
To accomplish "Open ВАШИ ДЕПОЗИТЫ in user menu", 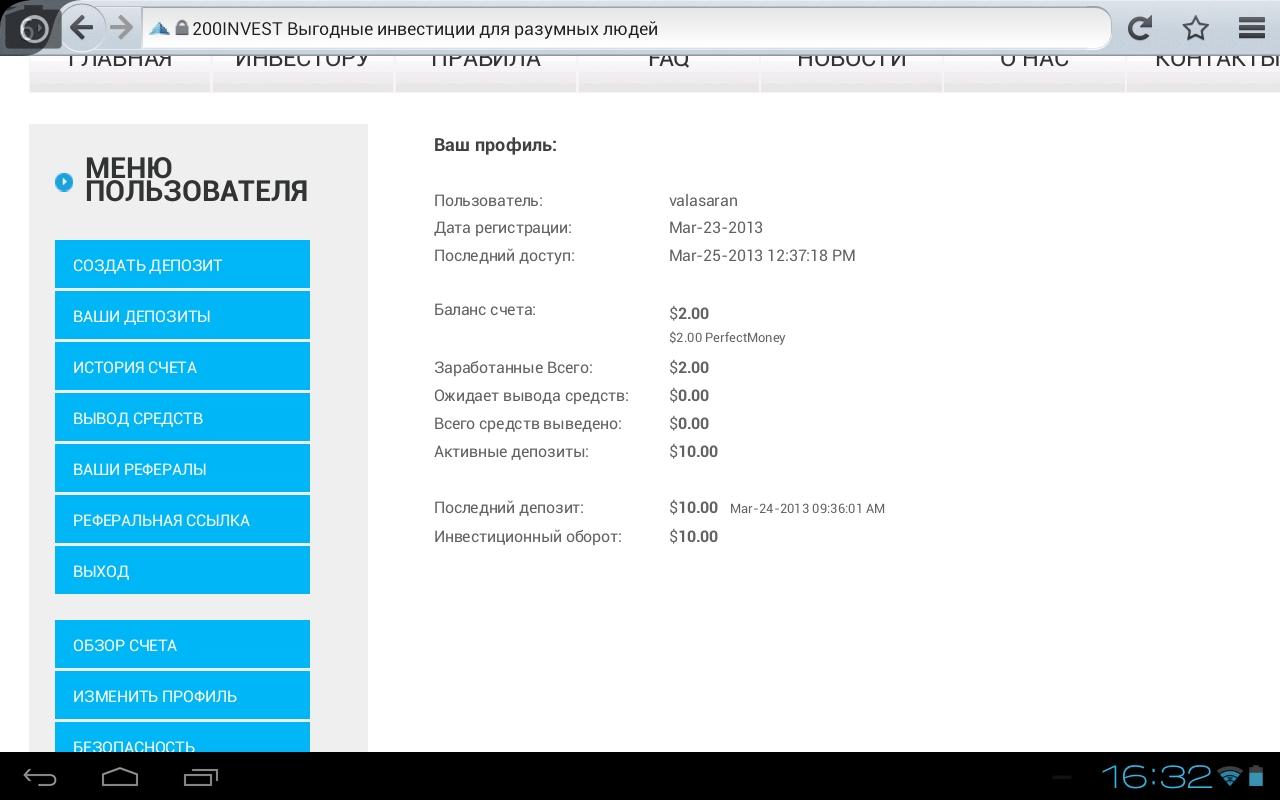I will click(x=182, y=316).
